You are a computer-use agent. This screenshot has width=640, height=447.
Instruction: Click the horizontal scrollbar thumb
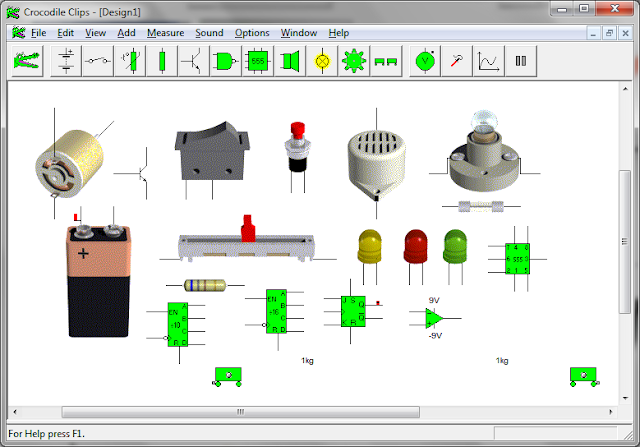(x=240, y=412)
